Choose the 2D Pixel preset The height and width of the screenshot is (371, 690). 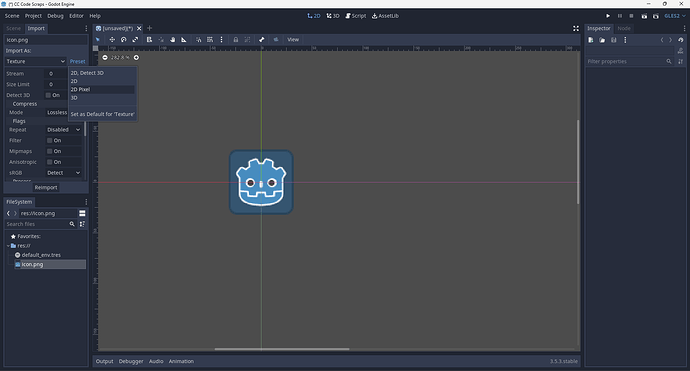[102, 89]
